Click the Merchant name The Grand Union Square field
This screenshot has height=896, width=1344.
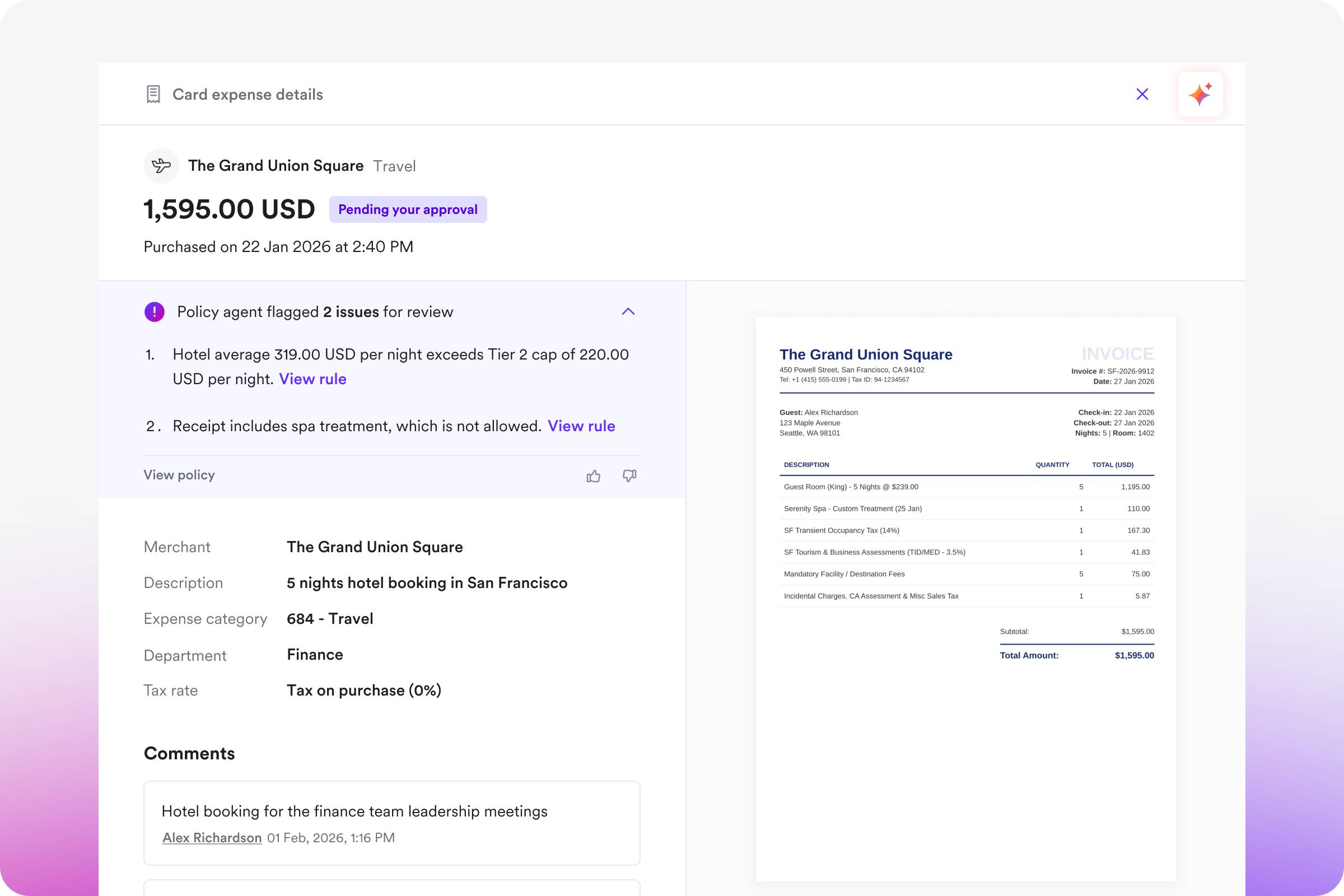[x=374, y=547]
